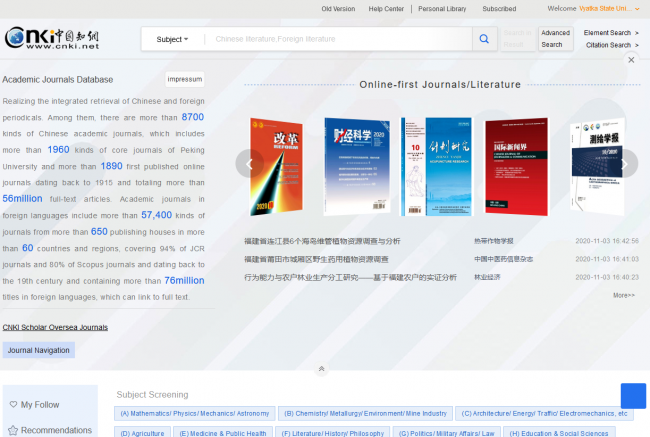
Task: Open Help Center
Action: tap(386, 9)
